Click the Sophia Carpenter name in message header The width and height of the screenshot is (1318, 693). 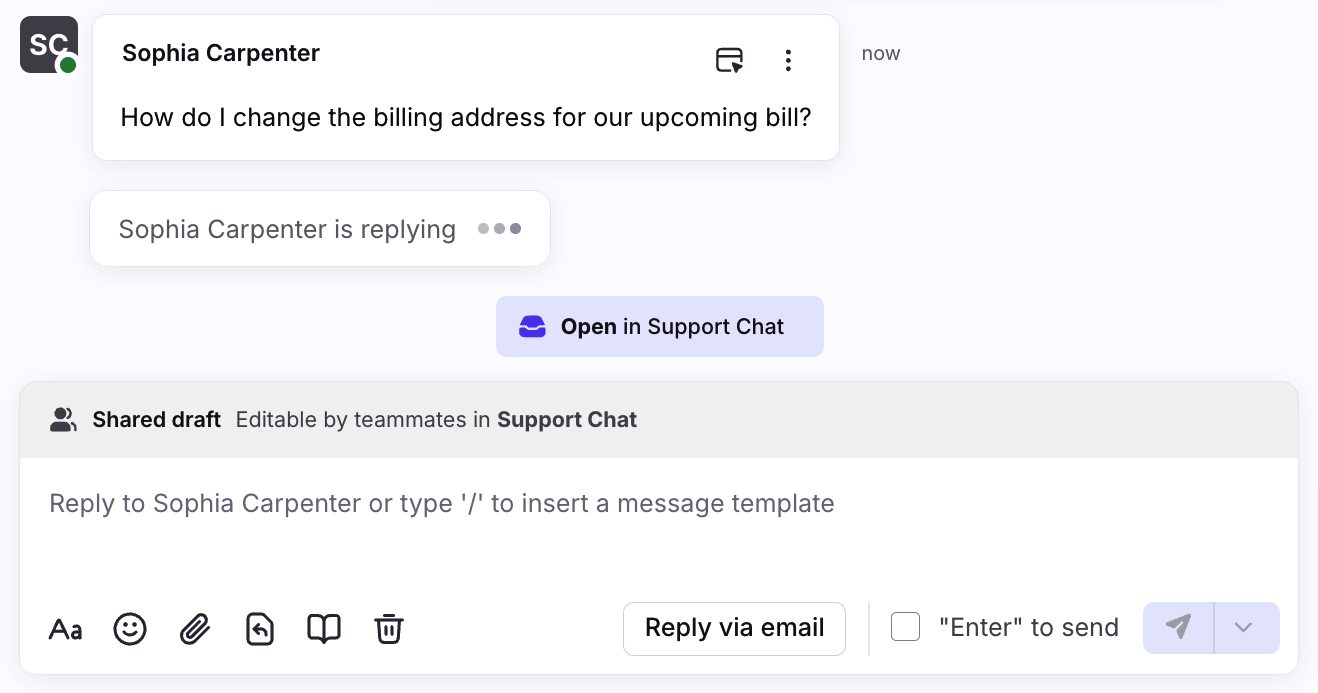click(221, 53)
